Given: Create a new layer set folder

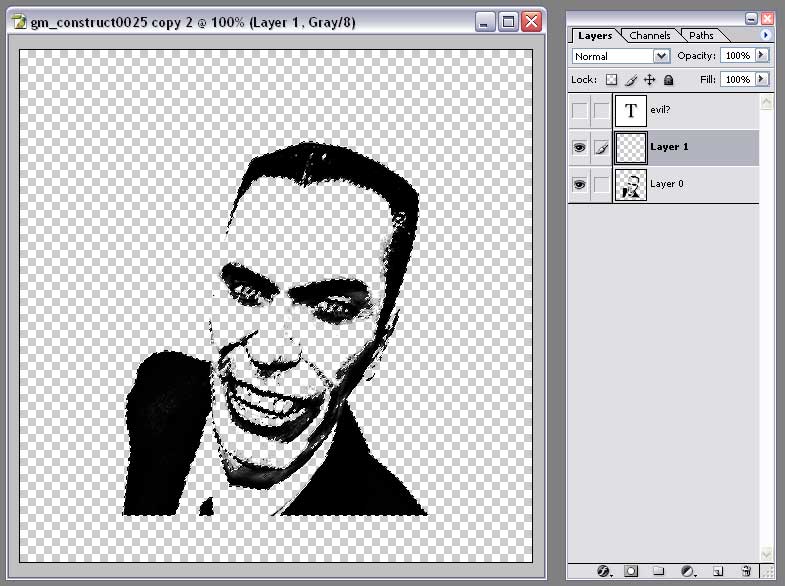Looking at the screenshot, I should coord(660,571).
